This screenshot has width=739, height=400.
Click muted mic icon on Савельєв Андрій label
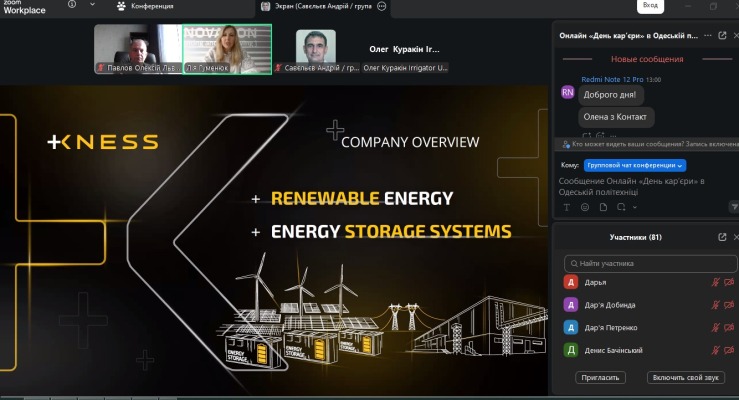click(278, 68)
